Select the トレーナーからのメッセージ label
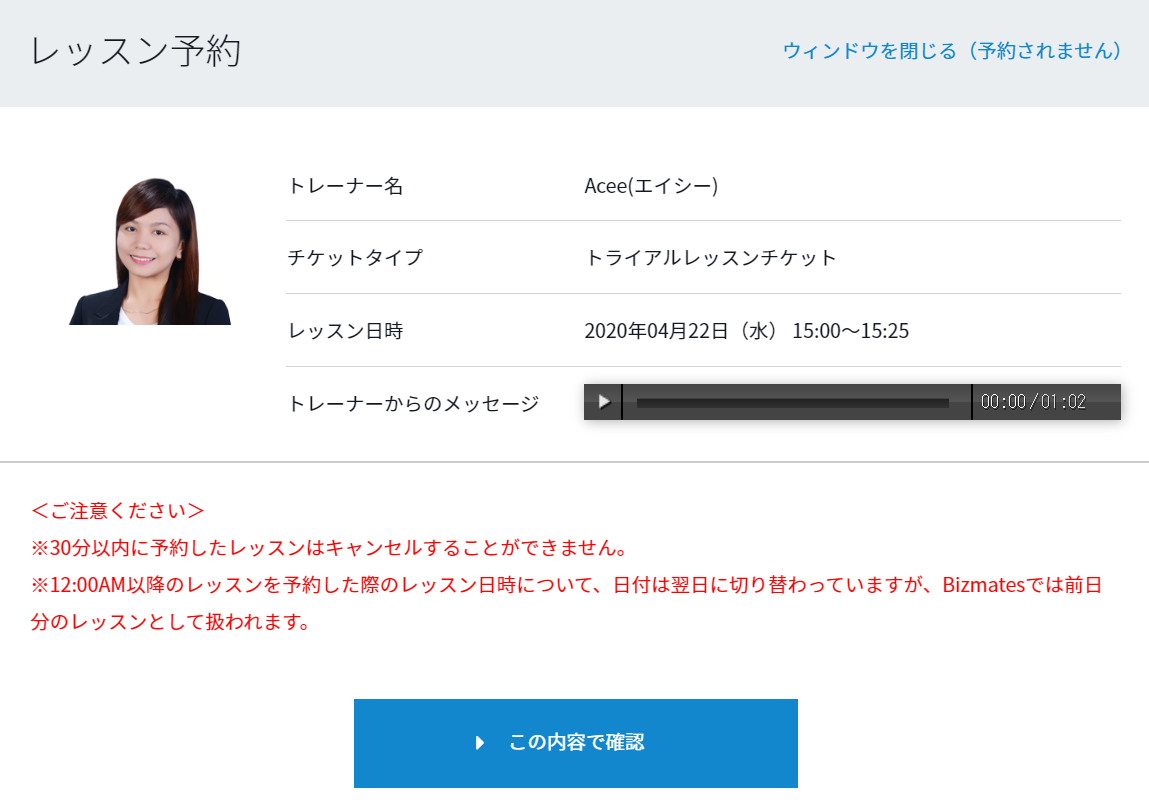The image size is (1149, 809). tap(413, 404)
